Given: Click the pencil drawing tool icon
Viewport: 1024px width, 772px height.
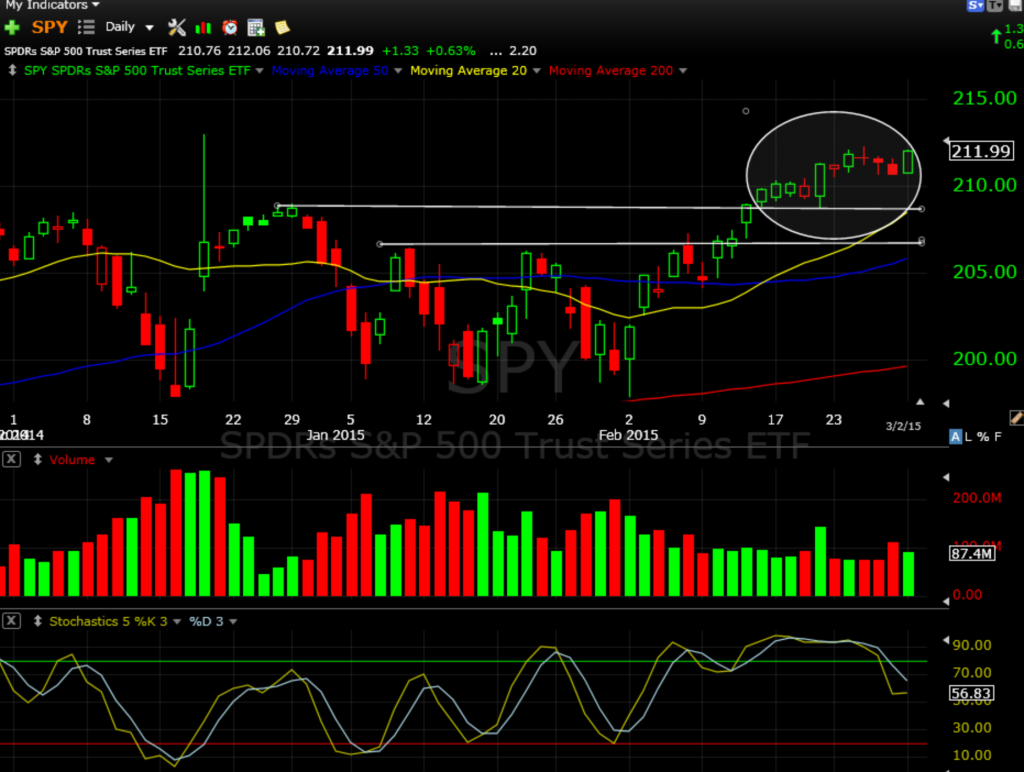Looking at the screenshot, I should coord(1016,418).
